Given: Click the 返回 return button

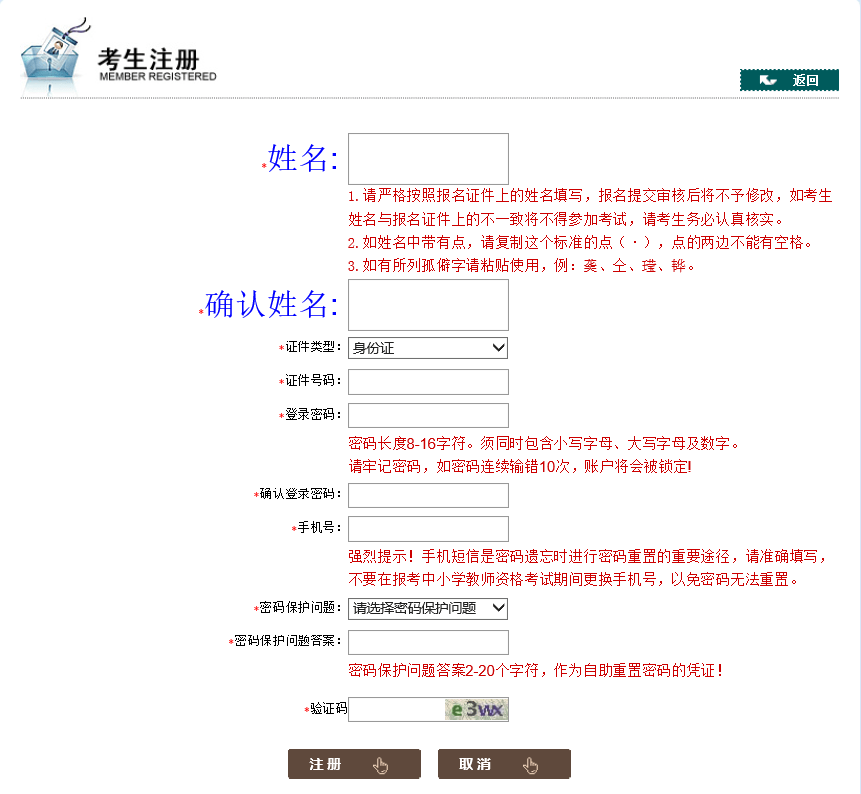Looking at the screenshot, I should coord(789,80).
